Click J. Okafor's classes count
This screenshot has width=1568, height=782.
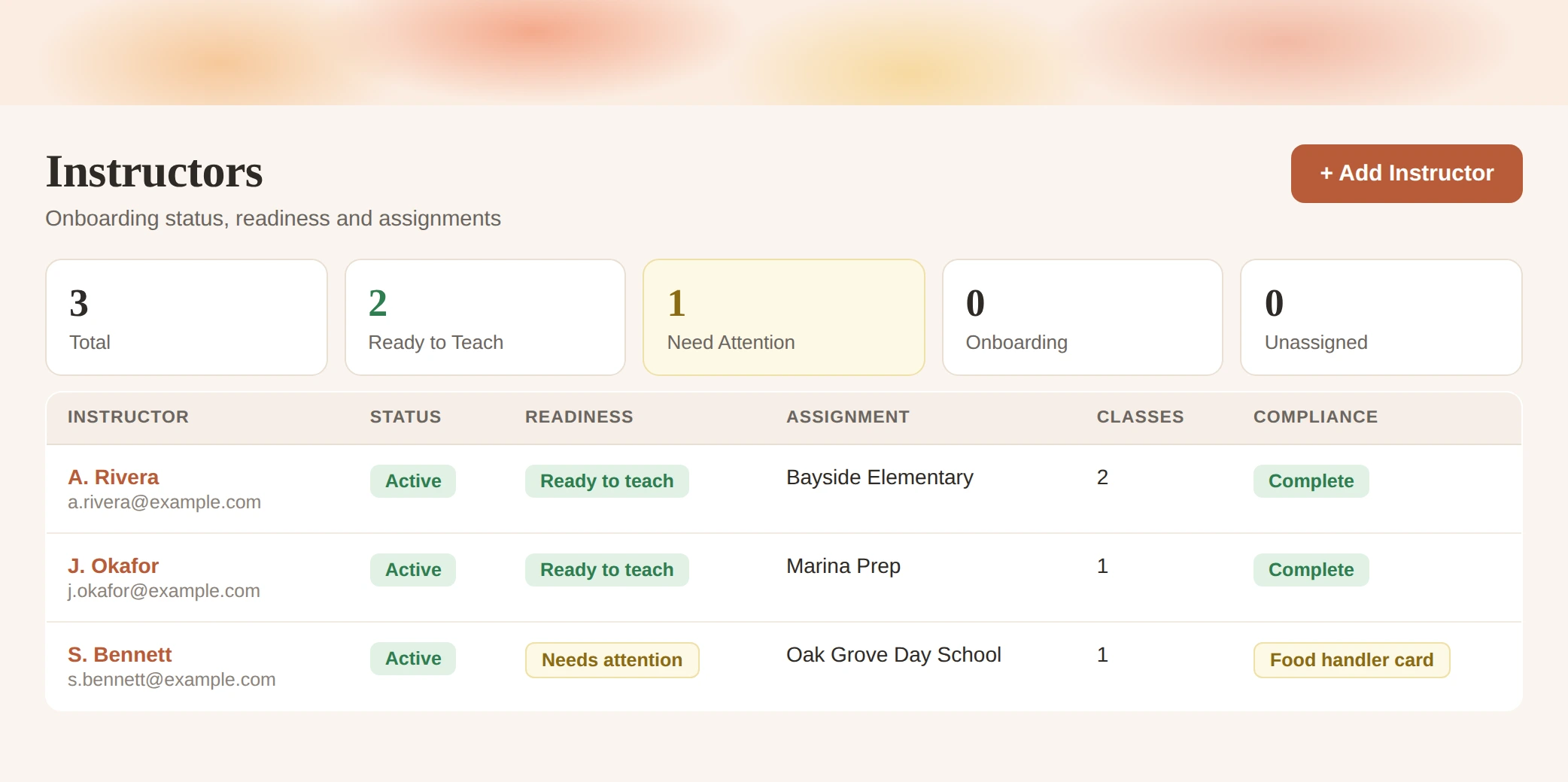point(1102,566)
